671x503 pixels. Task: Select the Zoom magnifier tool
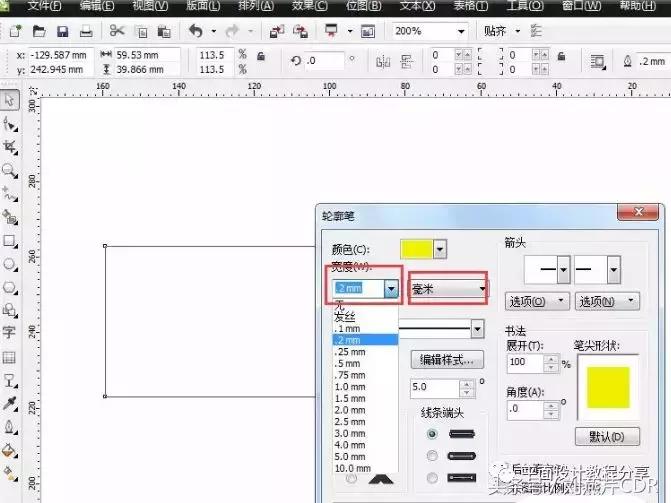[x=10, y=170]
